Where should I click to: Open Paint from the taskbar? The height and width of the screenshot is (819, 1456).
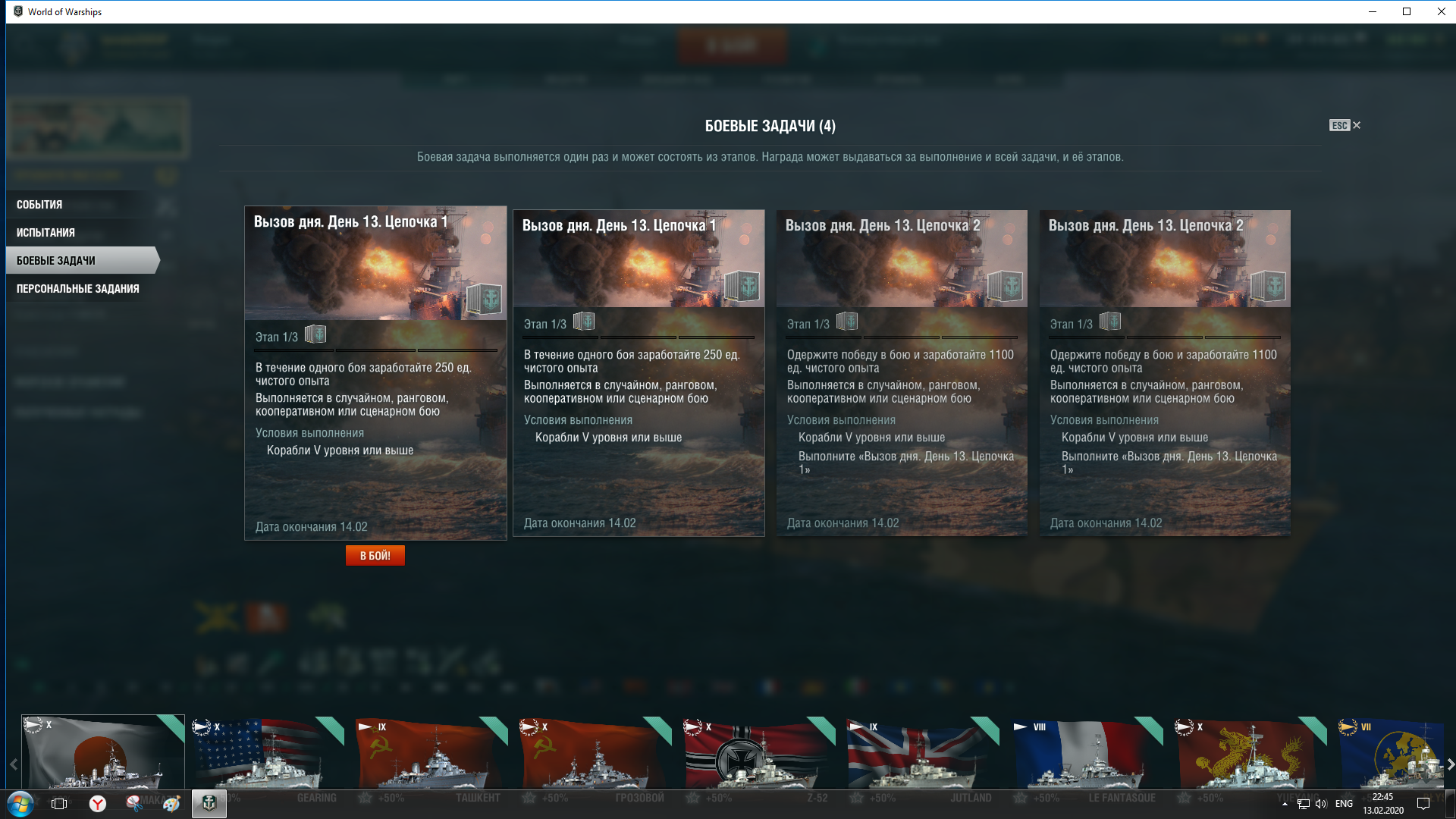(172, 804)
